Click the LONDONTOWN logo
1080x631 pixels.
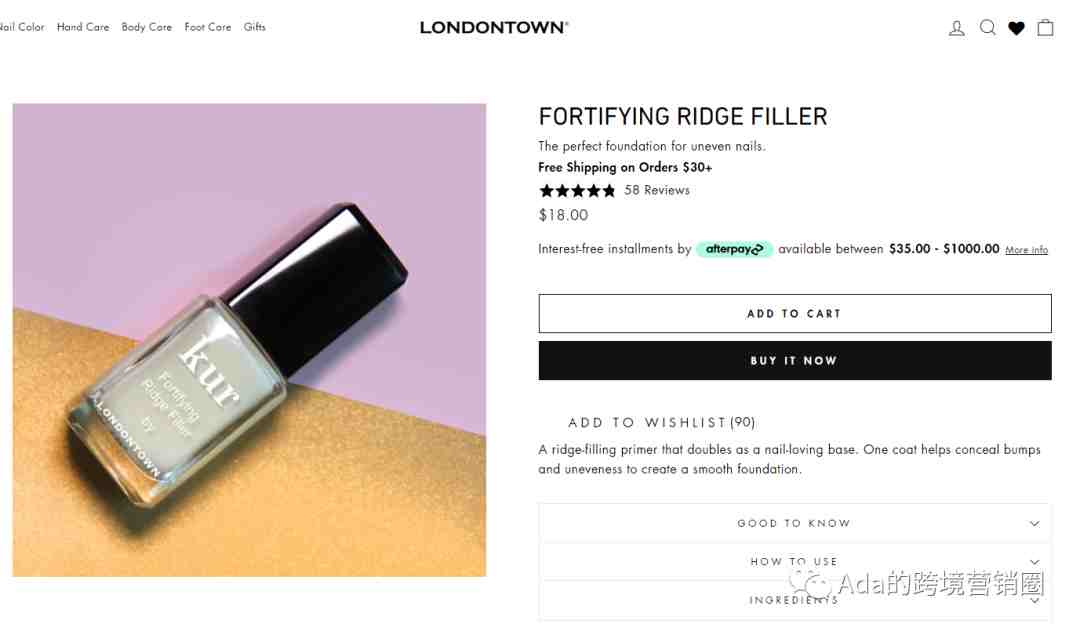pyautogui.click(x=494, y=28)
